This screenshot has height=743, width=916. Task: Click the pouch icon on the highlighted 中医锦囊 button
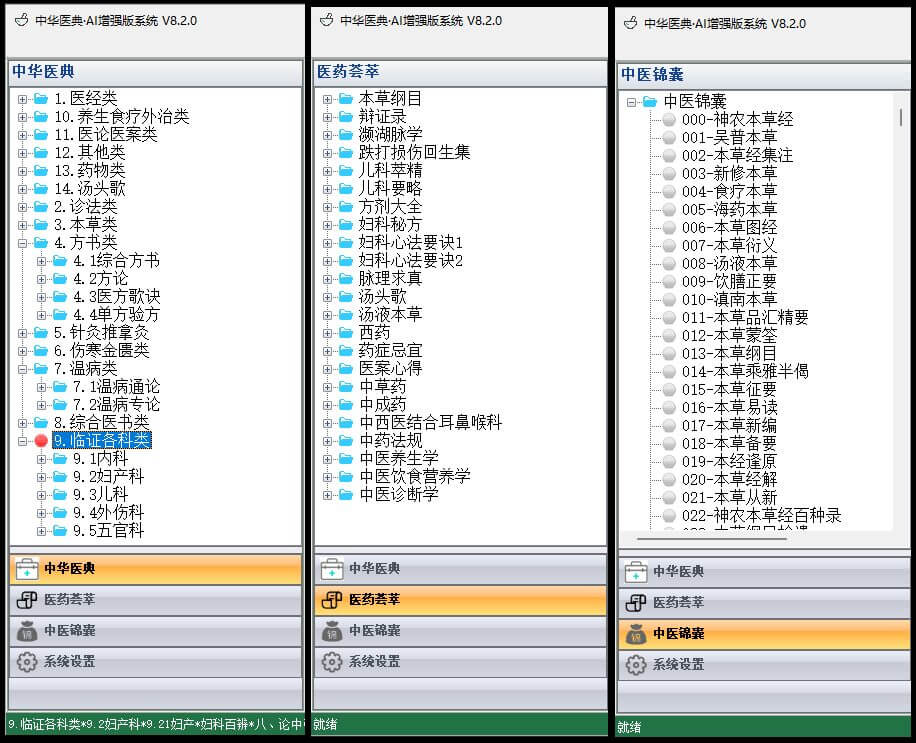tap(634, 634)
